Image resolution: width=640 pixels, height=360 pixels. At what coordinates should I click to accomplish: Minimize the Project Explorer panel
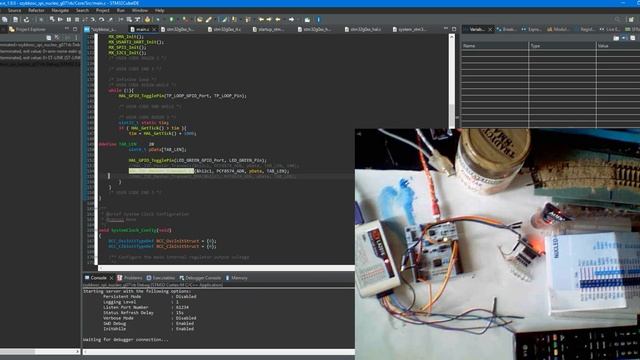[67, 29]
